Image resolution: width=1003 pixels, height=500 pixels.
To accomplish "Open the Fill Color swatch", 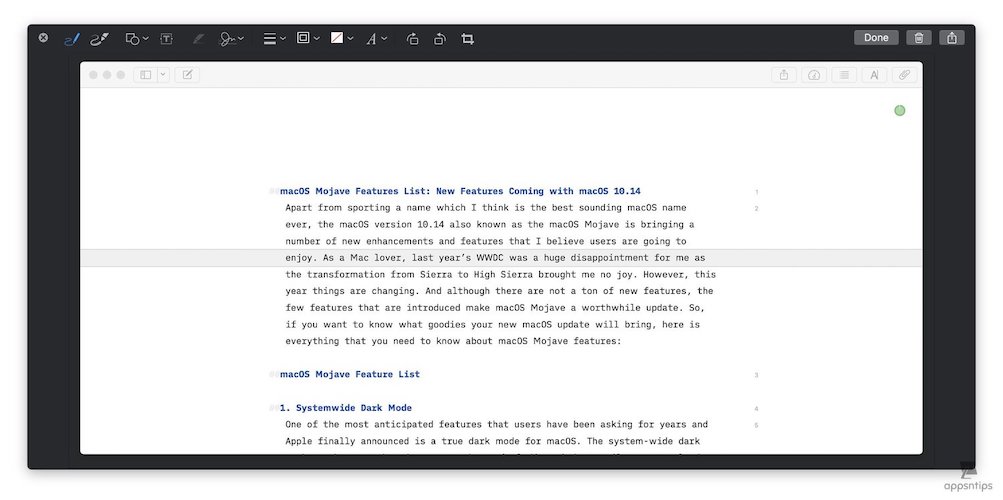I will (342, 39).
